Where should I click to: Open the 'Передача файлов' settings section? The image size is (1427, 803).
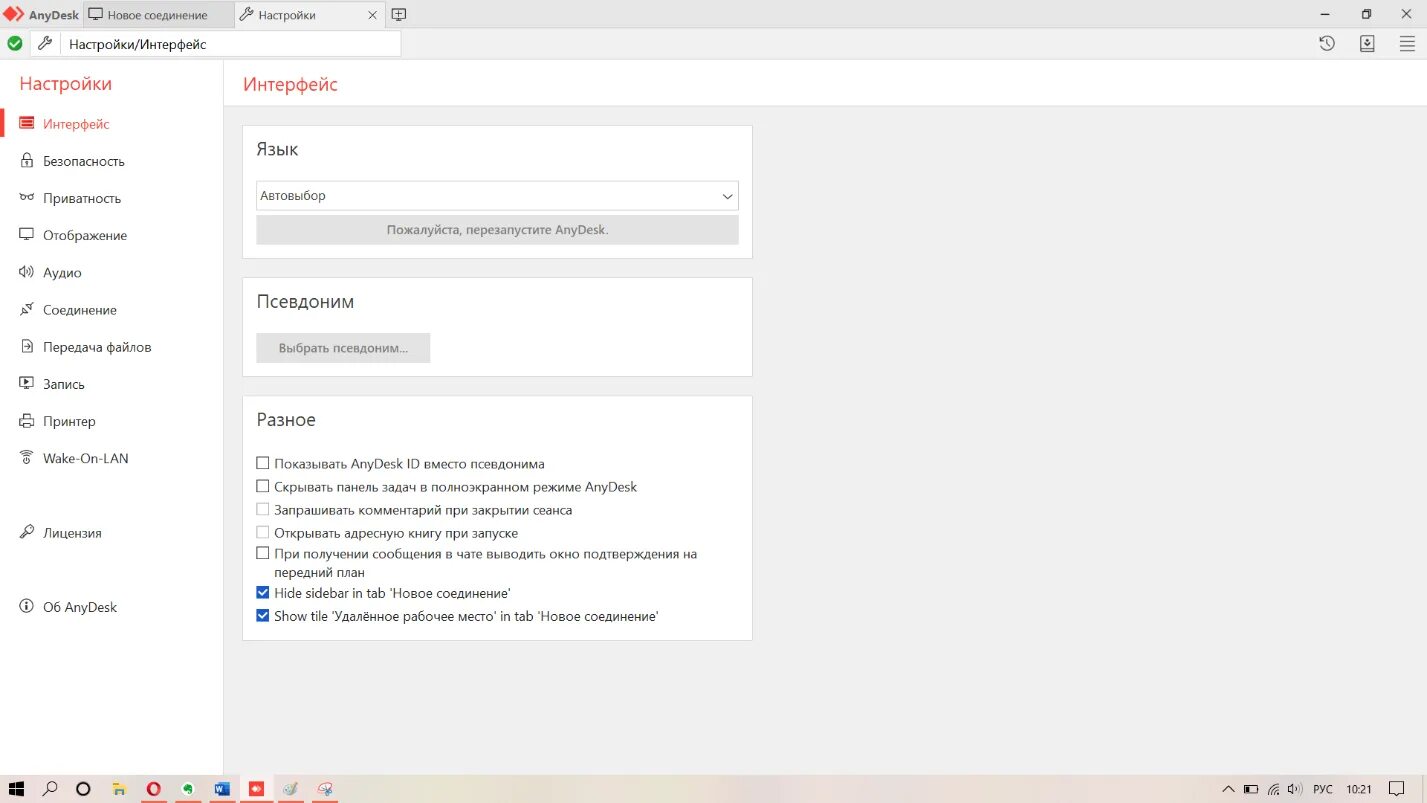pyautogui.click(x=97, y=347)
